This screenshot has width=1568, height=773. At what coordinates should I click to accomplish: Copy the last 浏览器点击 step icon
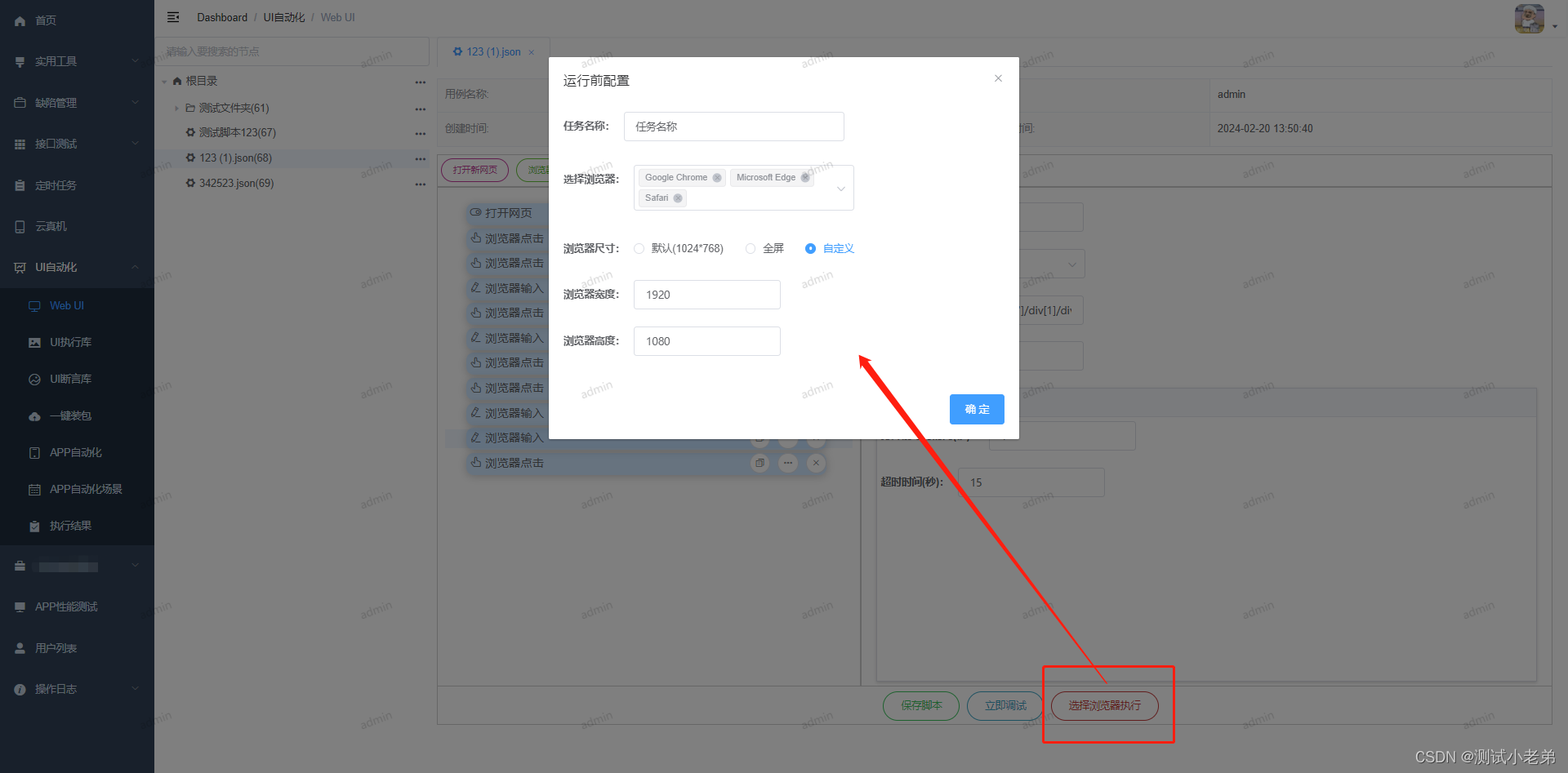759,463
